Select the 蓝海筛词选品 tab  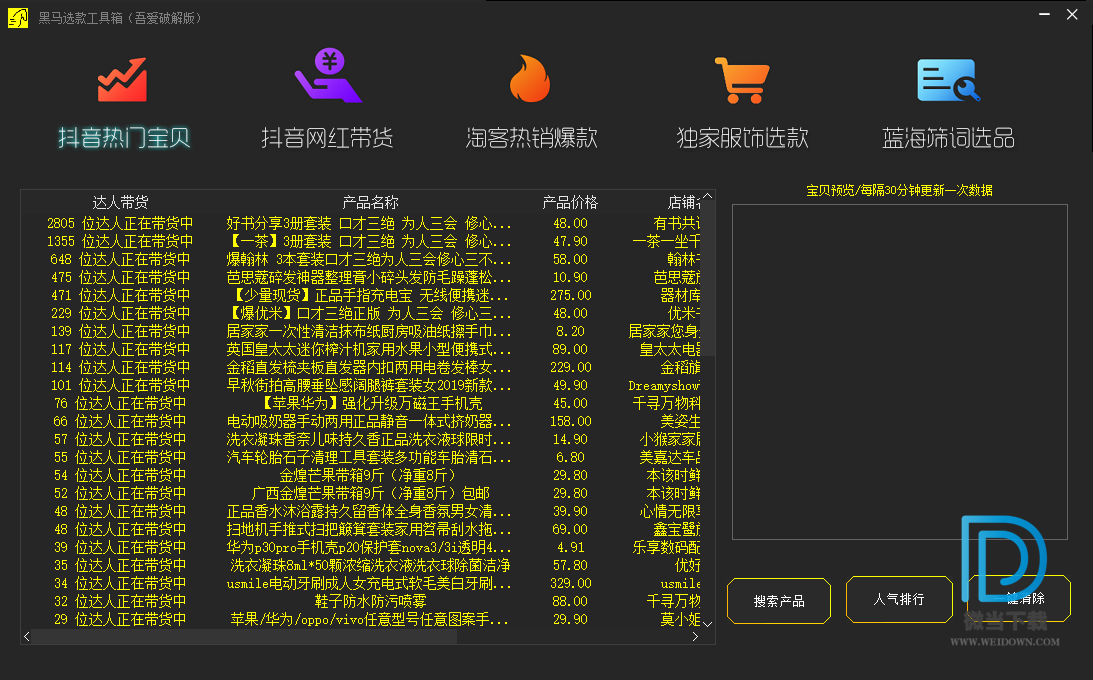[948, 137]
